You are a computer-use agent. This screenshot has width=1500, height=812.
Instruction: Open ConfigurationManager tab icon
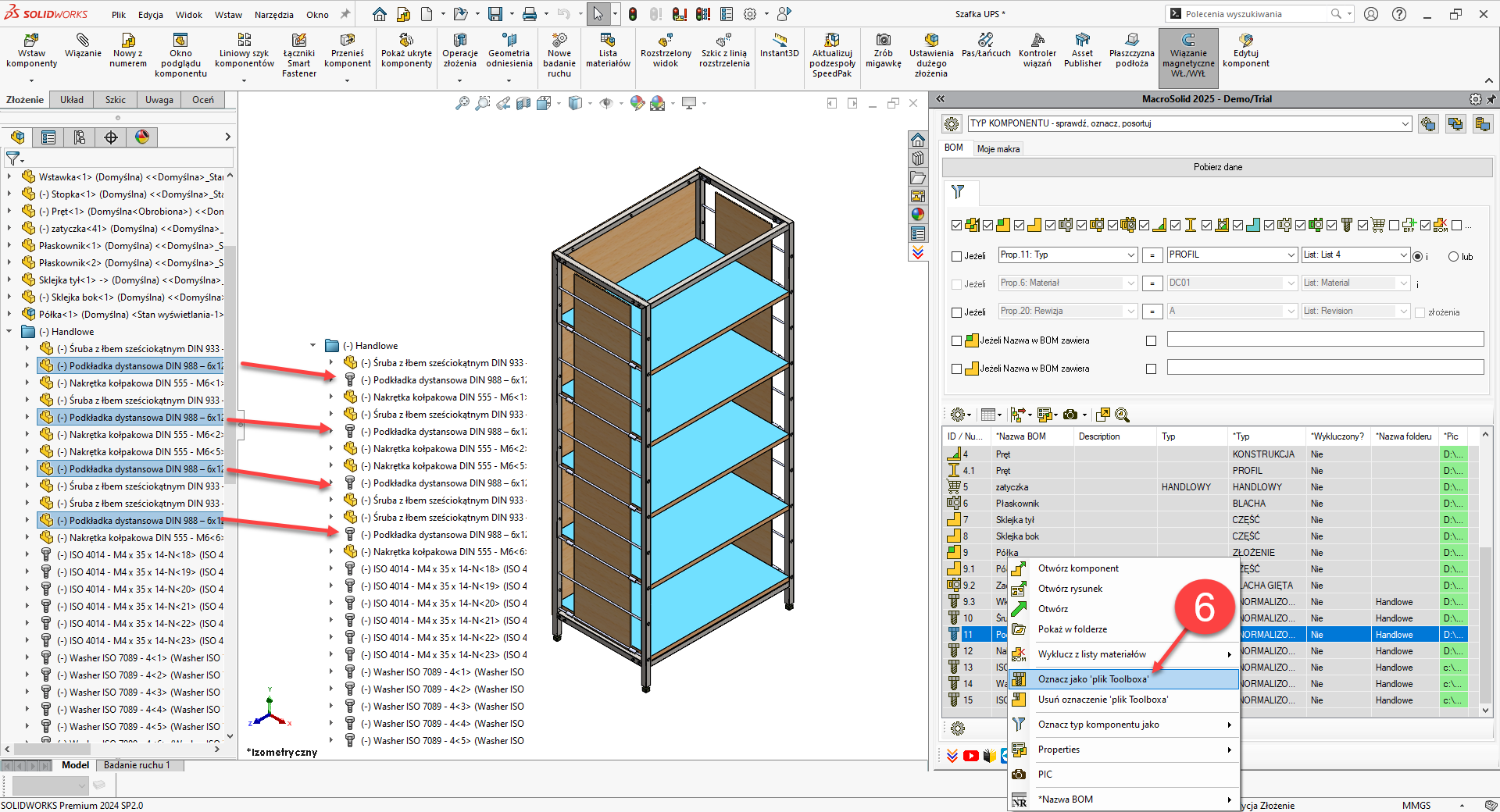(x=80, y=137)
